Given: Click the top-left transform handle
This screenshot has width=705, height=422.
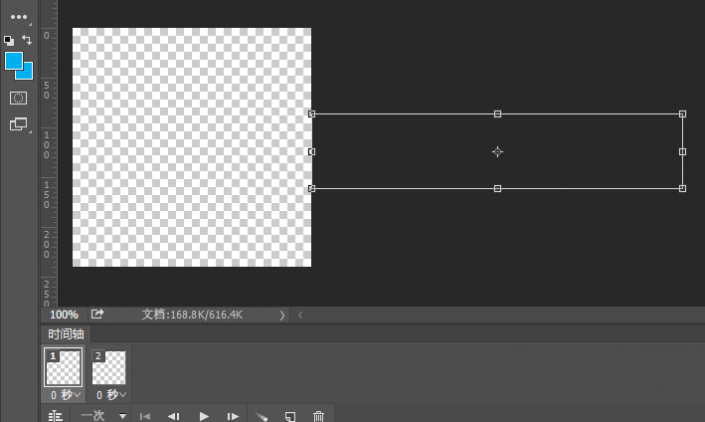Looking at the screenshot, I should pos(312,114).
